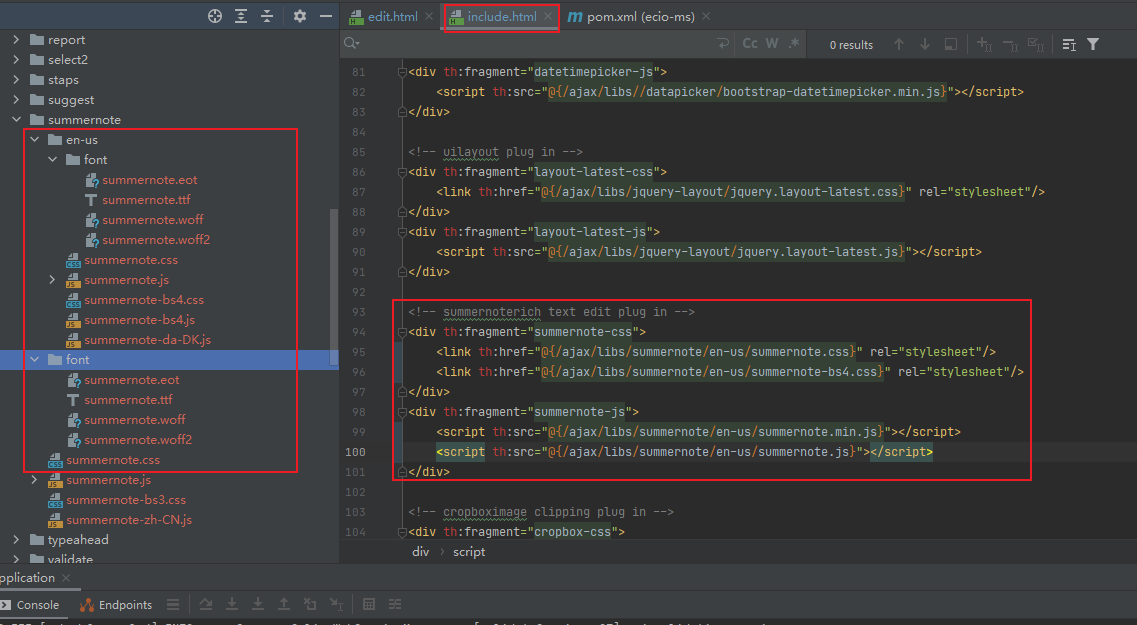This screenshot has height=625, width=1137.
Task: Close the Application run tab
Action: (66, 578)
